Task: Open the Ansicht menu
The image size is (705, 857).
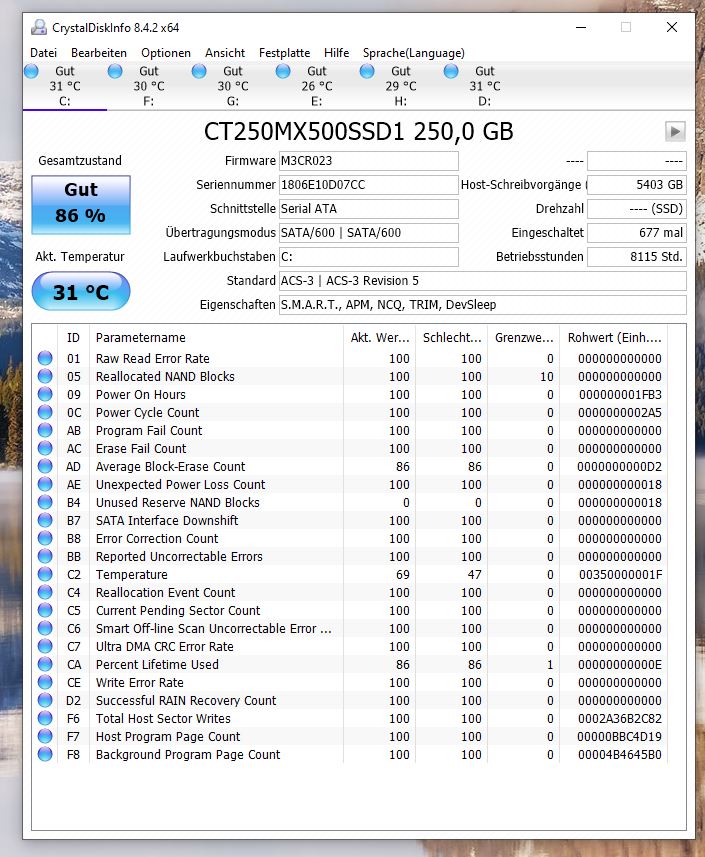Action: (x=225, y=53)
